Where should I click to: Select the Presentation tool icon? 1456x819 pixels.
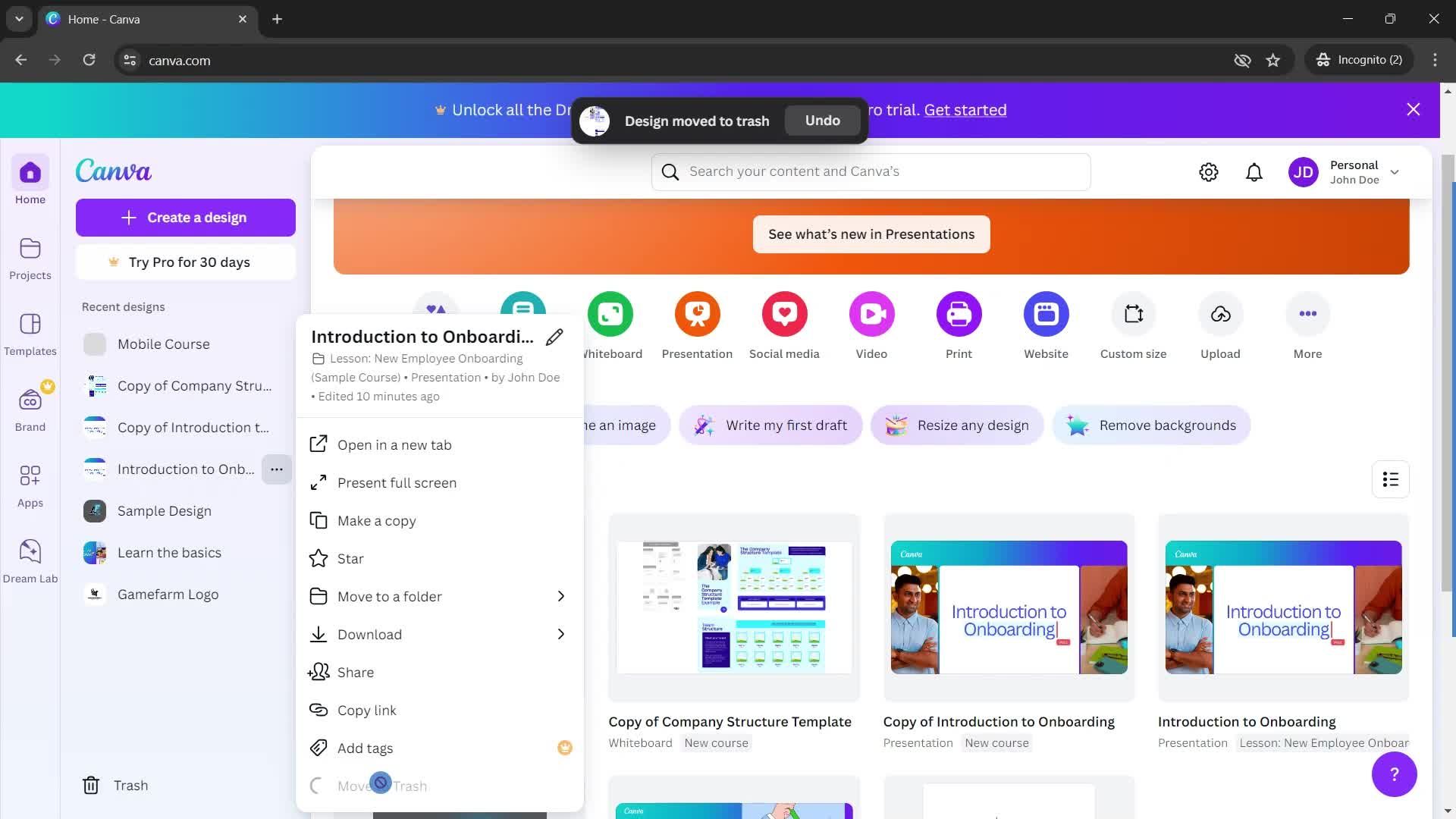coord(698,313)
